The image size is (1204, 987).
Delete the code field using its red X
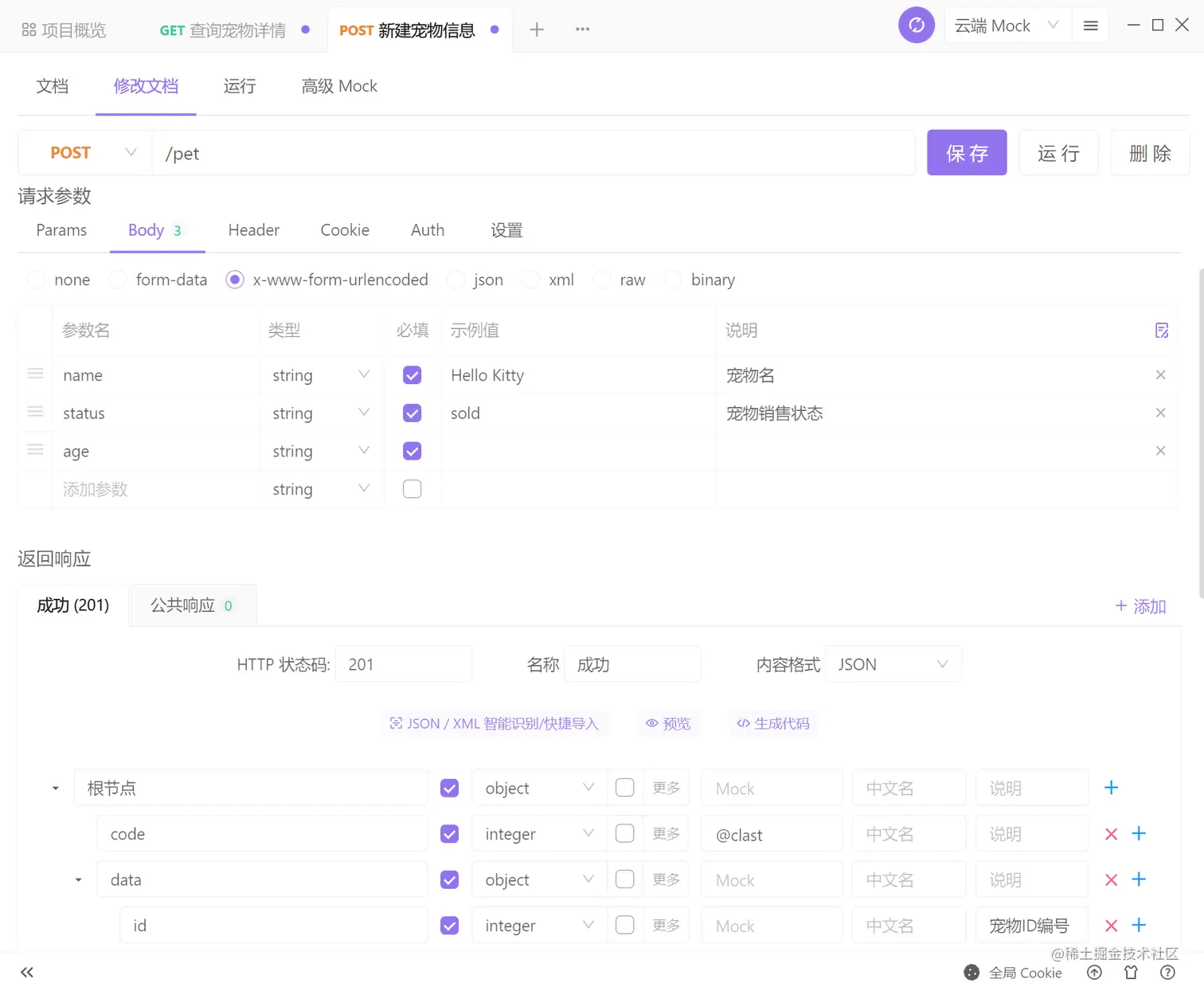1111,833
